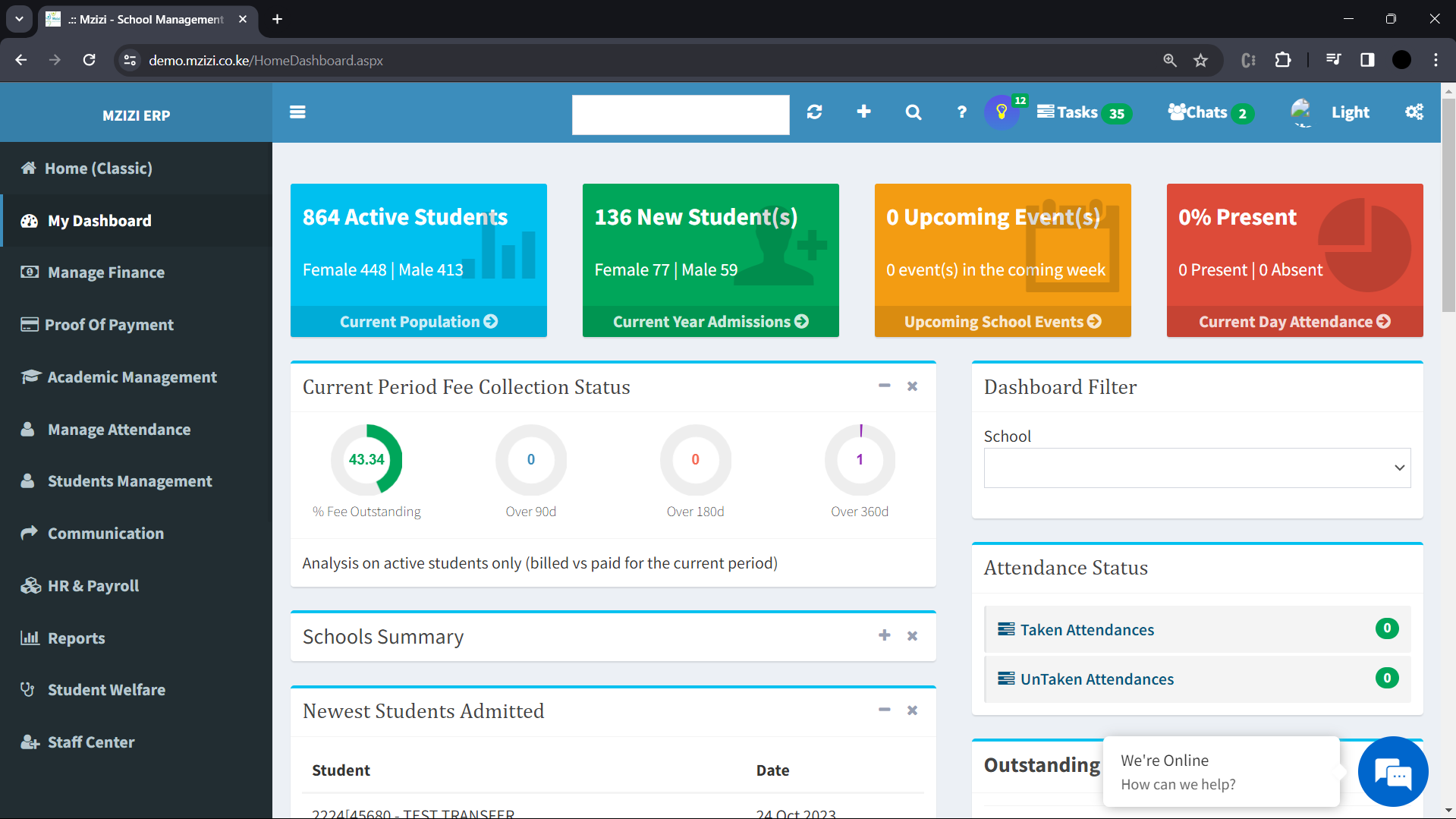Expand Schools Summary panel
This screenshot has height=819, width=1456.
coord(885,635)
